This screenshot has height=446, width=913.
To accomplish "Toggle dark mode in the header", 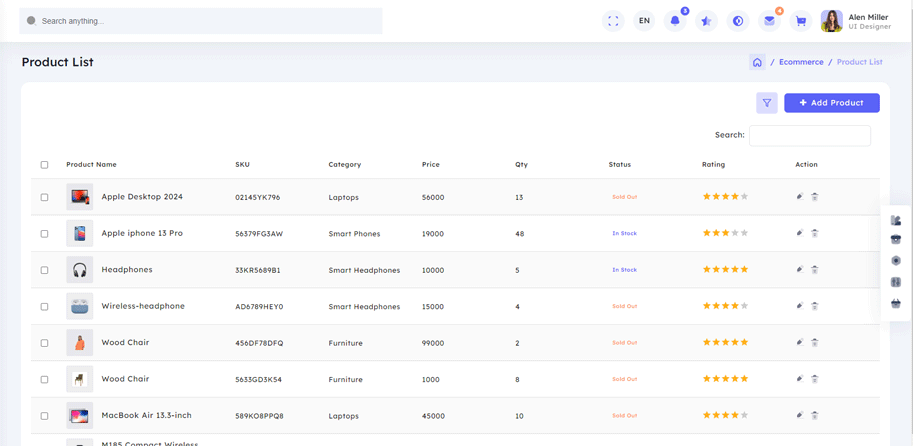I will [x=738, y=21].
